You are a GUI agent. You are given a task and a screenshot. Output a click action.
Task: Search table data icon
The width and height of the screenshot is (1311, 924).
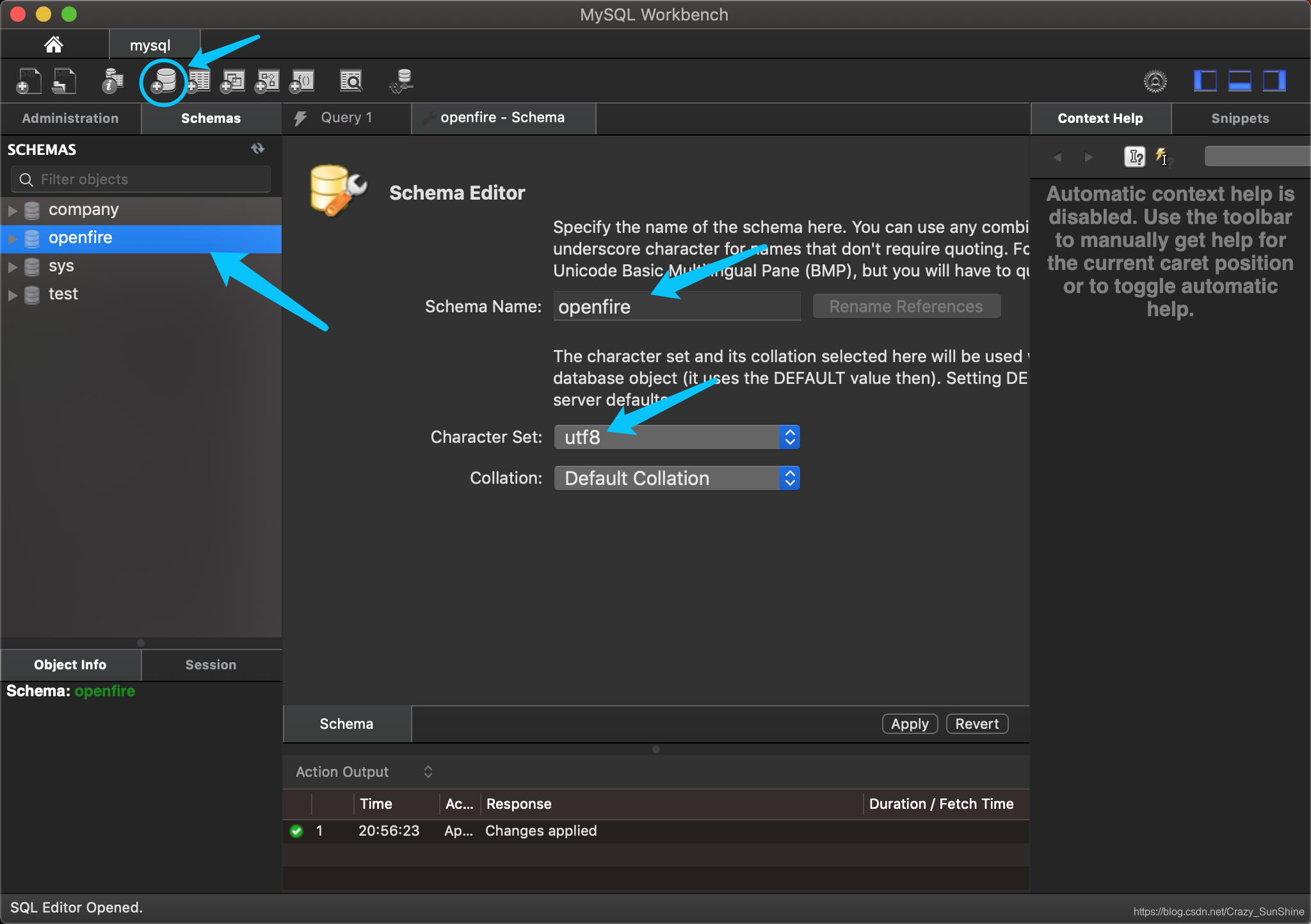tap(351, 81)
